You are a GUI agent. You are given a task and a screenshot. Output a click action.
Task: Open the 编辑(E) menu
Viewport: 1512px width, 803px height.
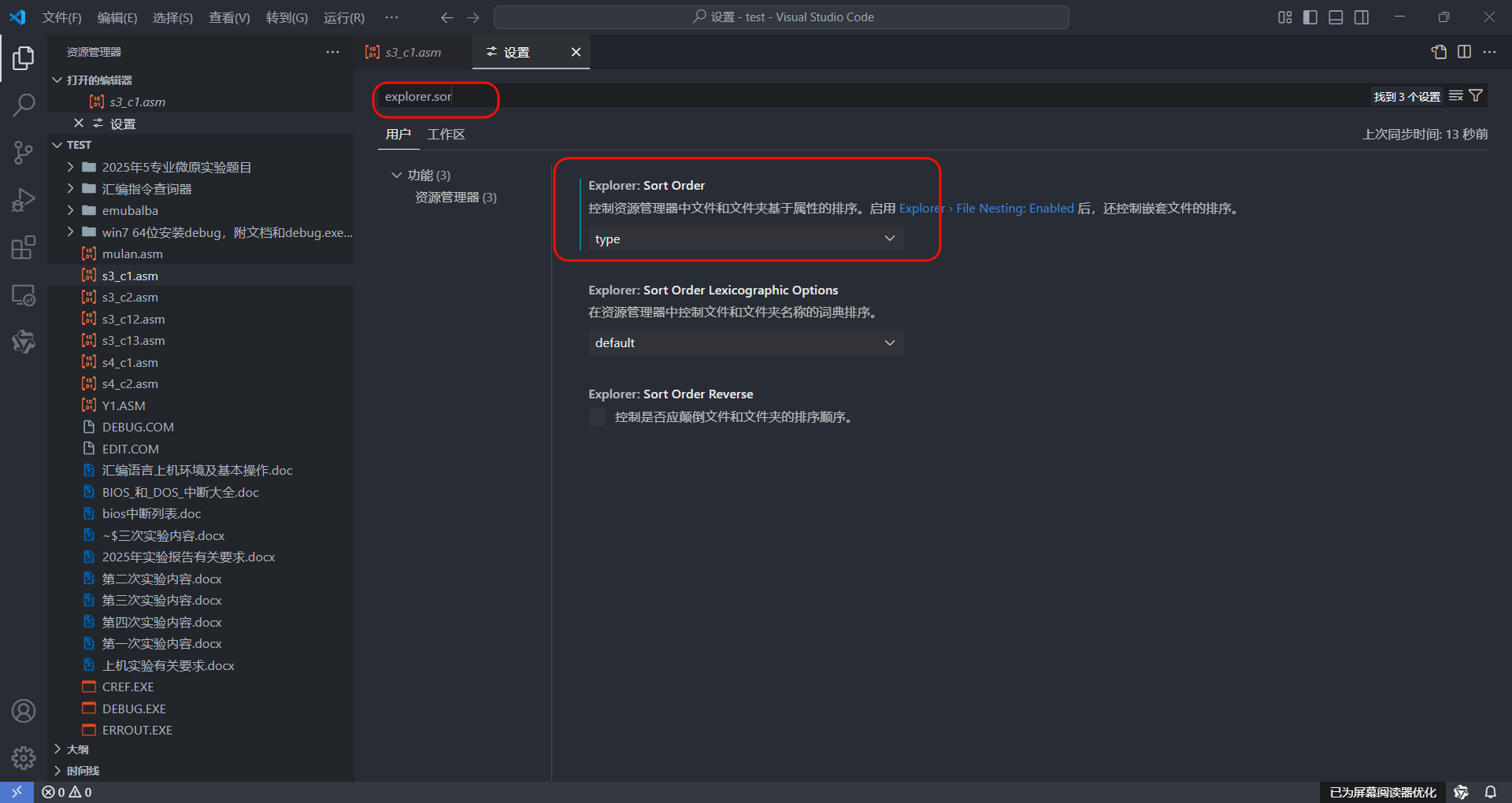click(x=117, y=17)
